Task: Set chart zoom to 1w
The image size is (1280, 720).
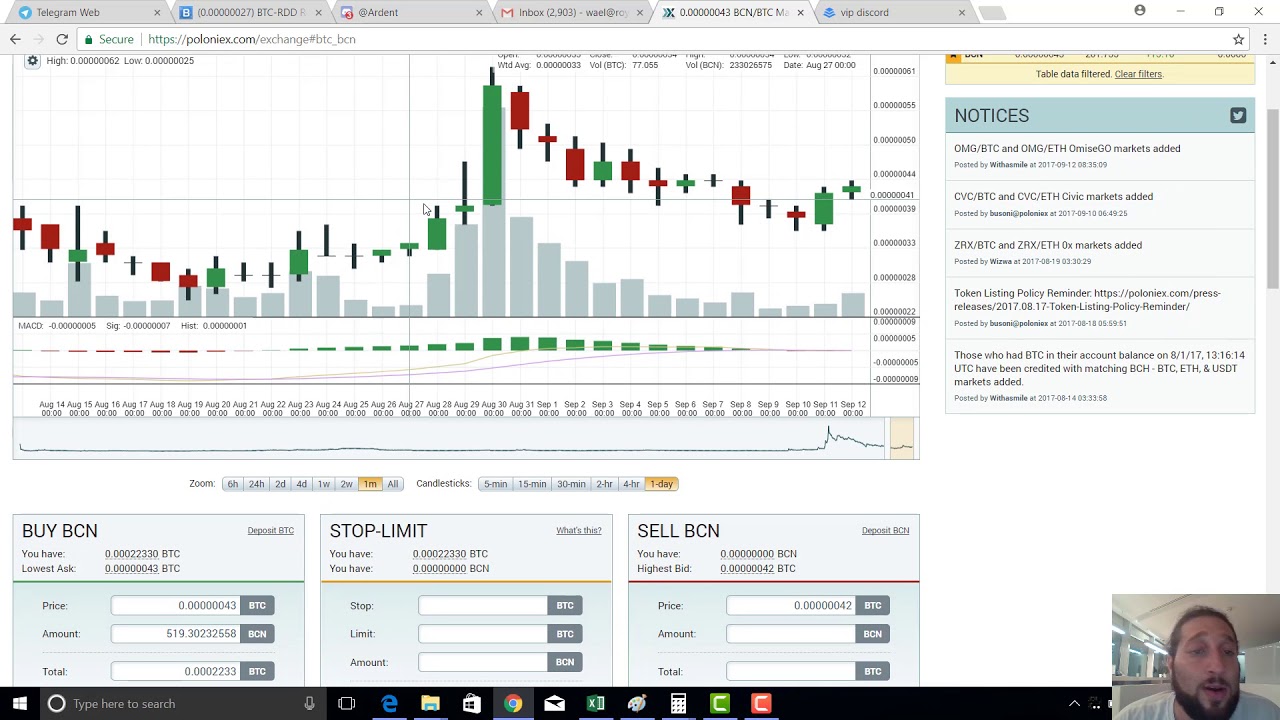Action: (x=323, y=484)
